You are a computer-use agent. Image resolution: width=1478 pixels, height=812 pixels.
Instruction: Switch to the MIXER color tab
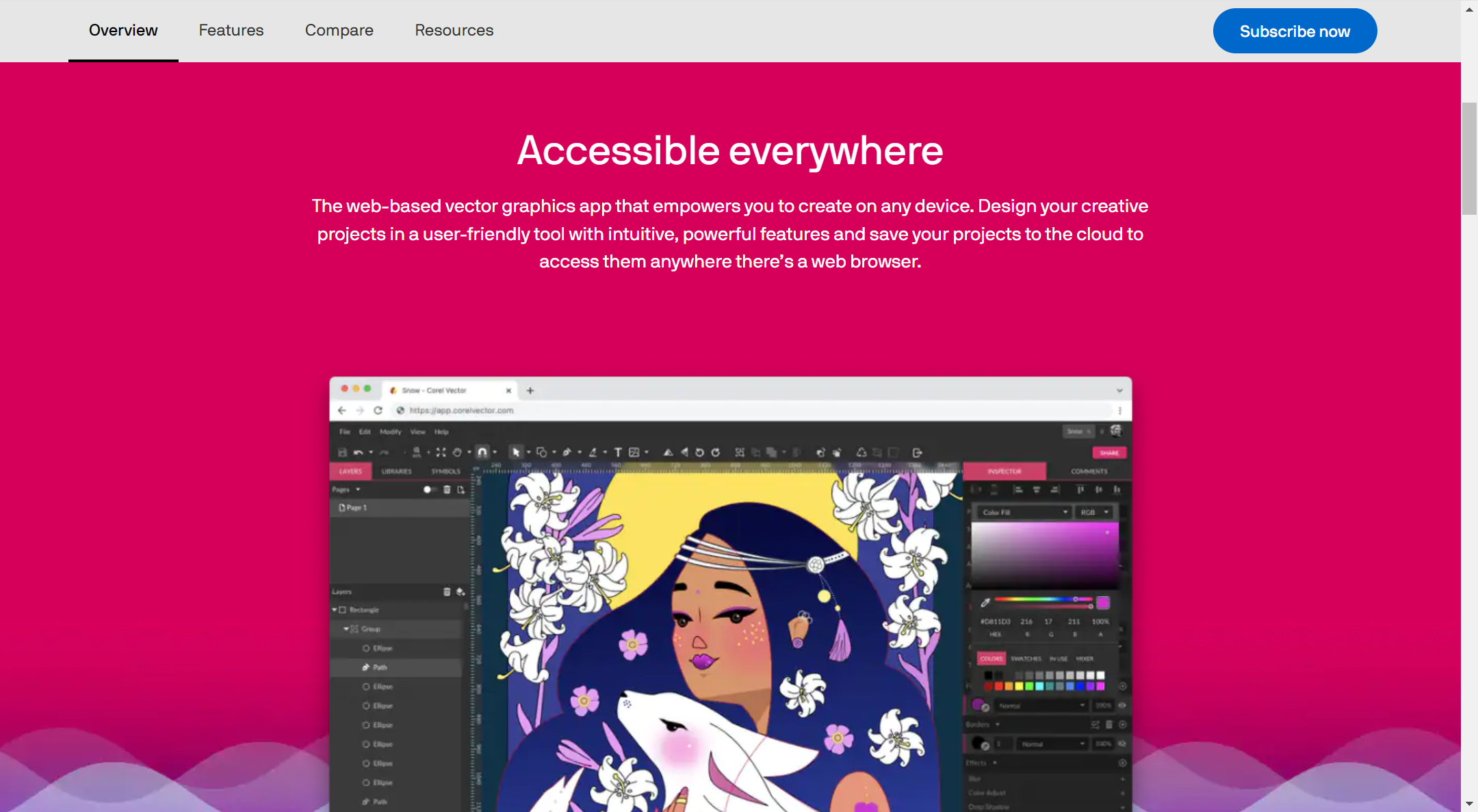coord(1085,659)
